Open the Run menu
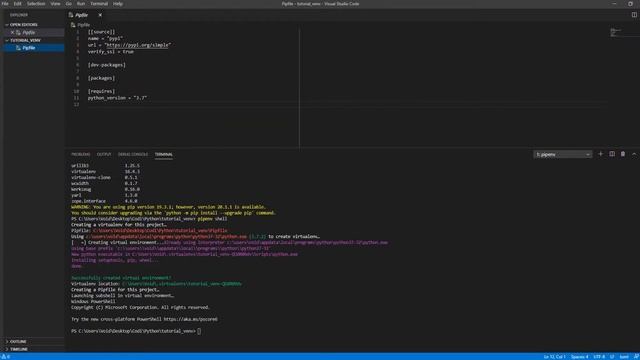The image size is (640, 360). pos(81,4)
